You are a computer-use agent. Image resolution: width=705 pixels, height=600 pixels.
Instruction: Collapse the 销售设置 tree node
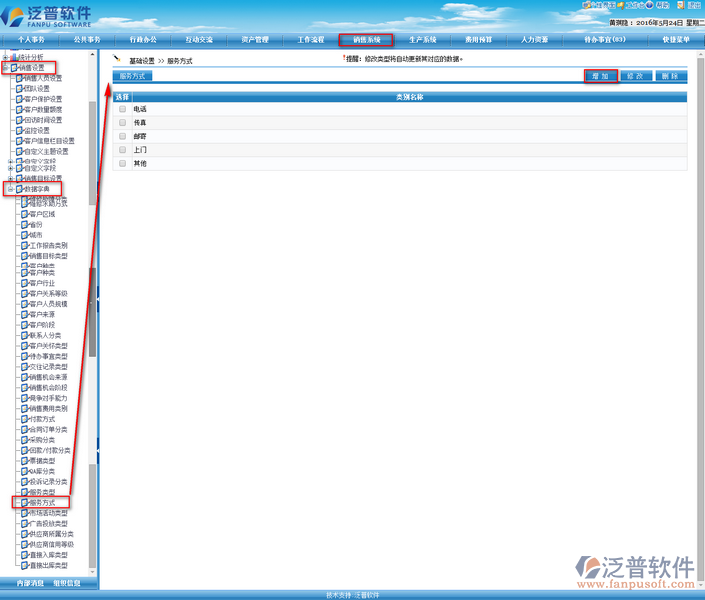tap(5, 68)
